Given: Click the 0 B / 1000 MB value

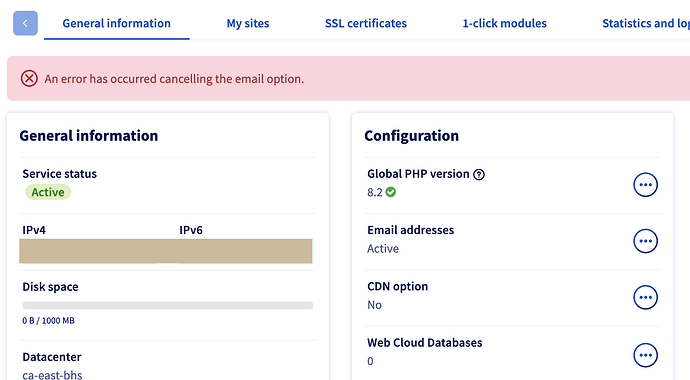Looking at the screenshot, I should (x=48, y=321).
